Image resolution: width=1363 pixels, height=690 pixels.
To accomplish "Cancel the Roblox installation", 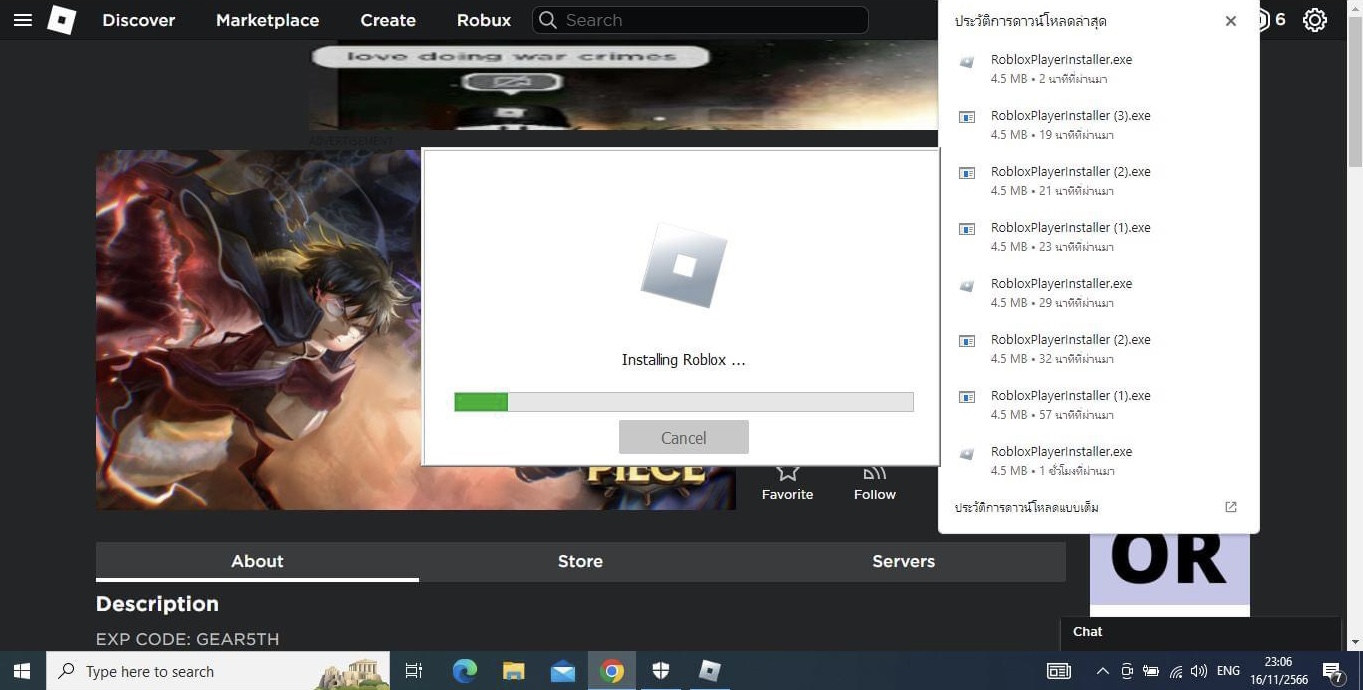I will (684, 437).
